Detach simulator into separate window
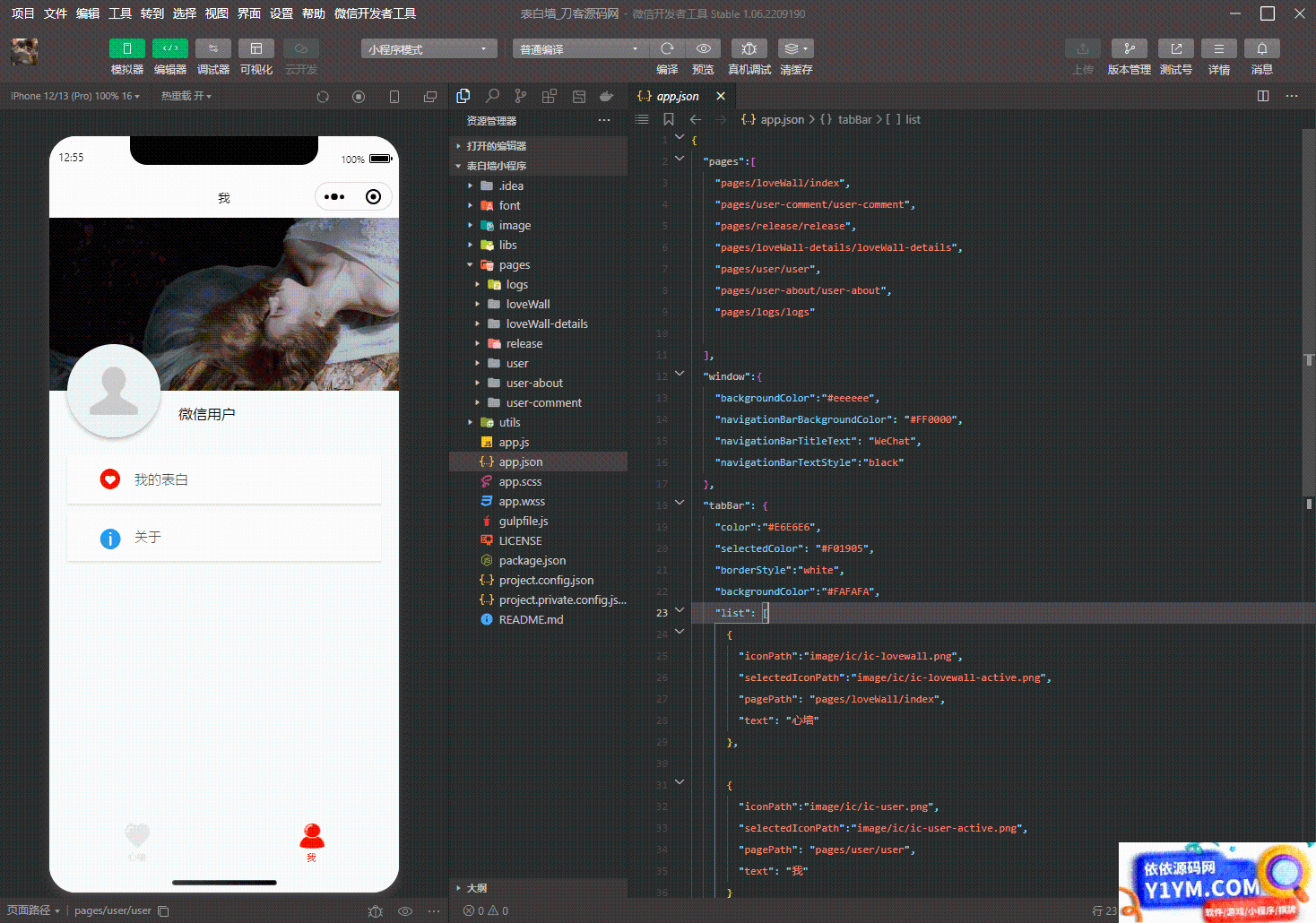1316x923 pixels. click(430, 97)
